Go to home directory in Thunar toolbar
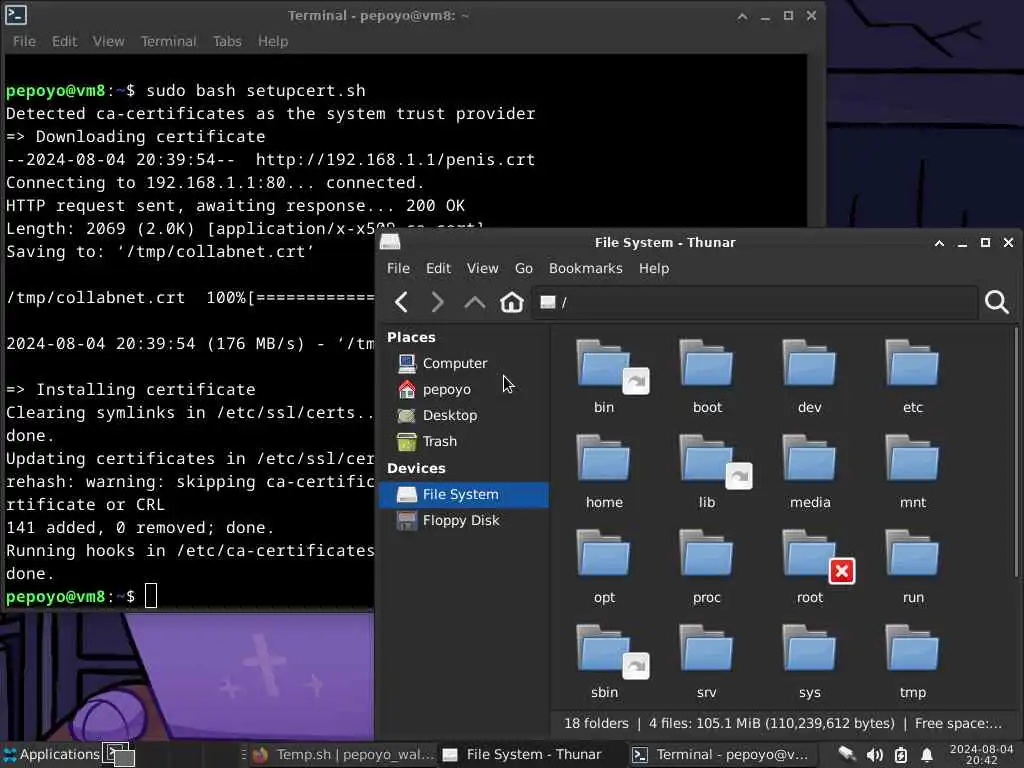Image resolution: width=1024 pixels, height=768 pixels. tap(511, 302)
